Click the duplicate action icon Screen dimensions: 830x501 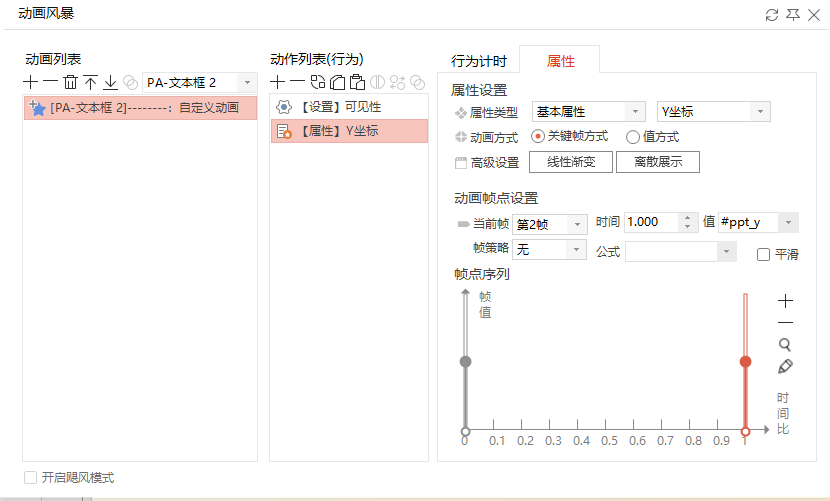tap(318, 82)
